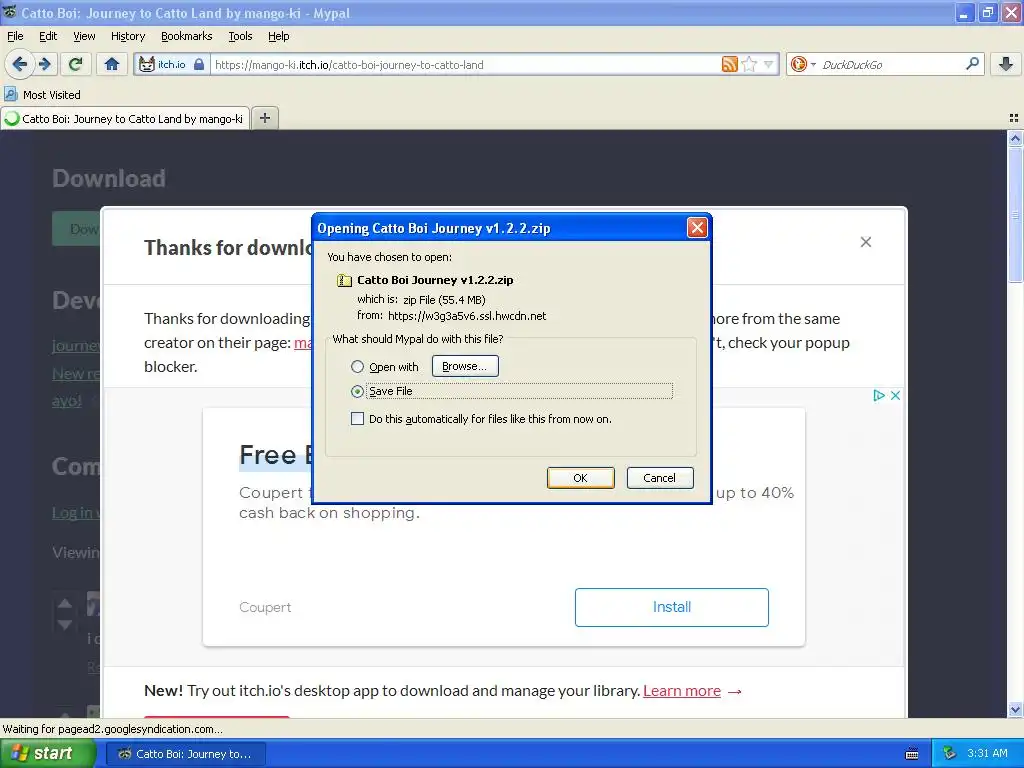Open the Help menu

click(x=278, y=36)
